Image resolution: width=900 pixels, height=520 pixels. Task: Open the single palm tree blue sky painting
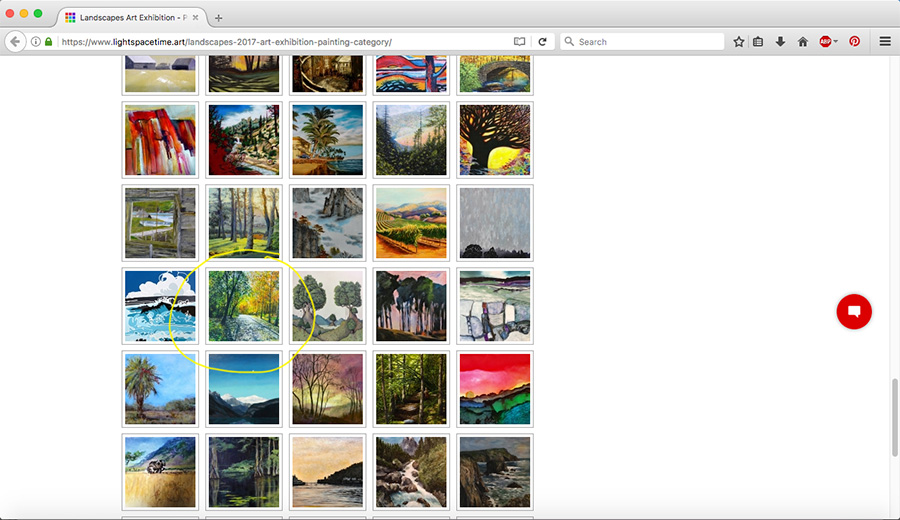pos(160,389)
